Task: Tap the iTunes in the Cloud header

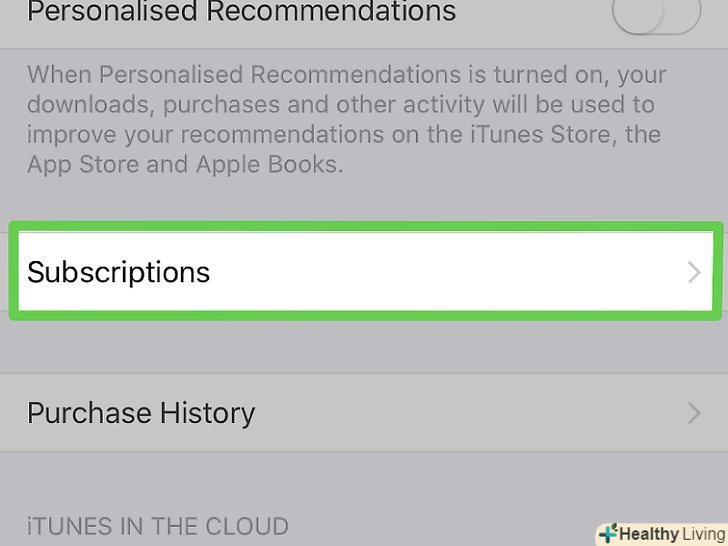Action: (158, 526)
